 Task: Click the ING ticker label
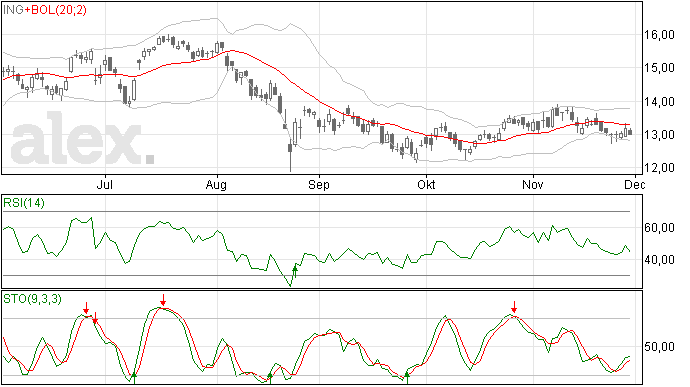click(14, 10)
